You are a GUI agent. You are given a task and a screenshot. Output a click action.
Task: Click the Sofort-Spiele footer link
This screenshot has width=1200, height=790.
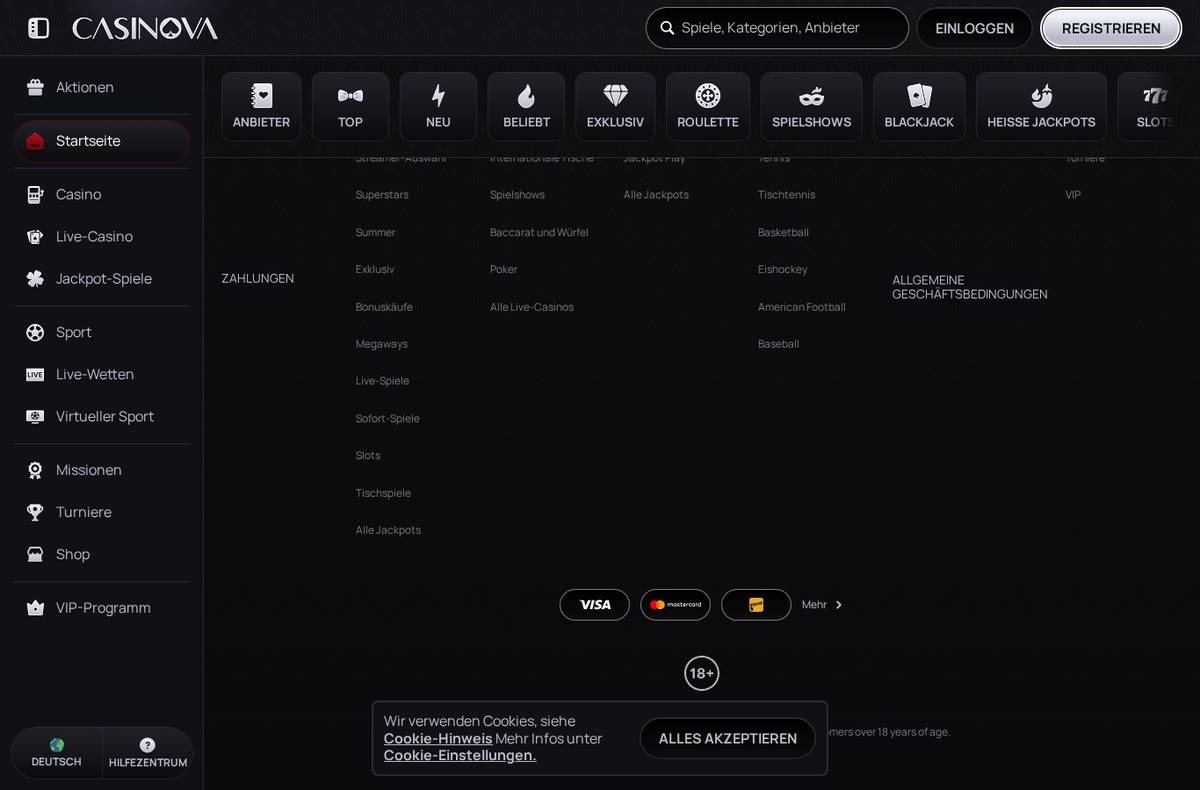[x=388, y=418]
